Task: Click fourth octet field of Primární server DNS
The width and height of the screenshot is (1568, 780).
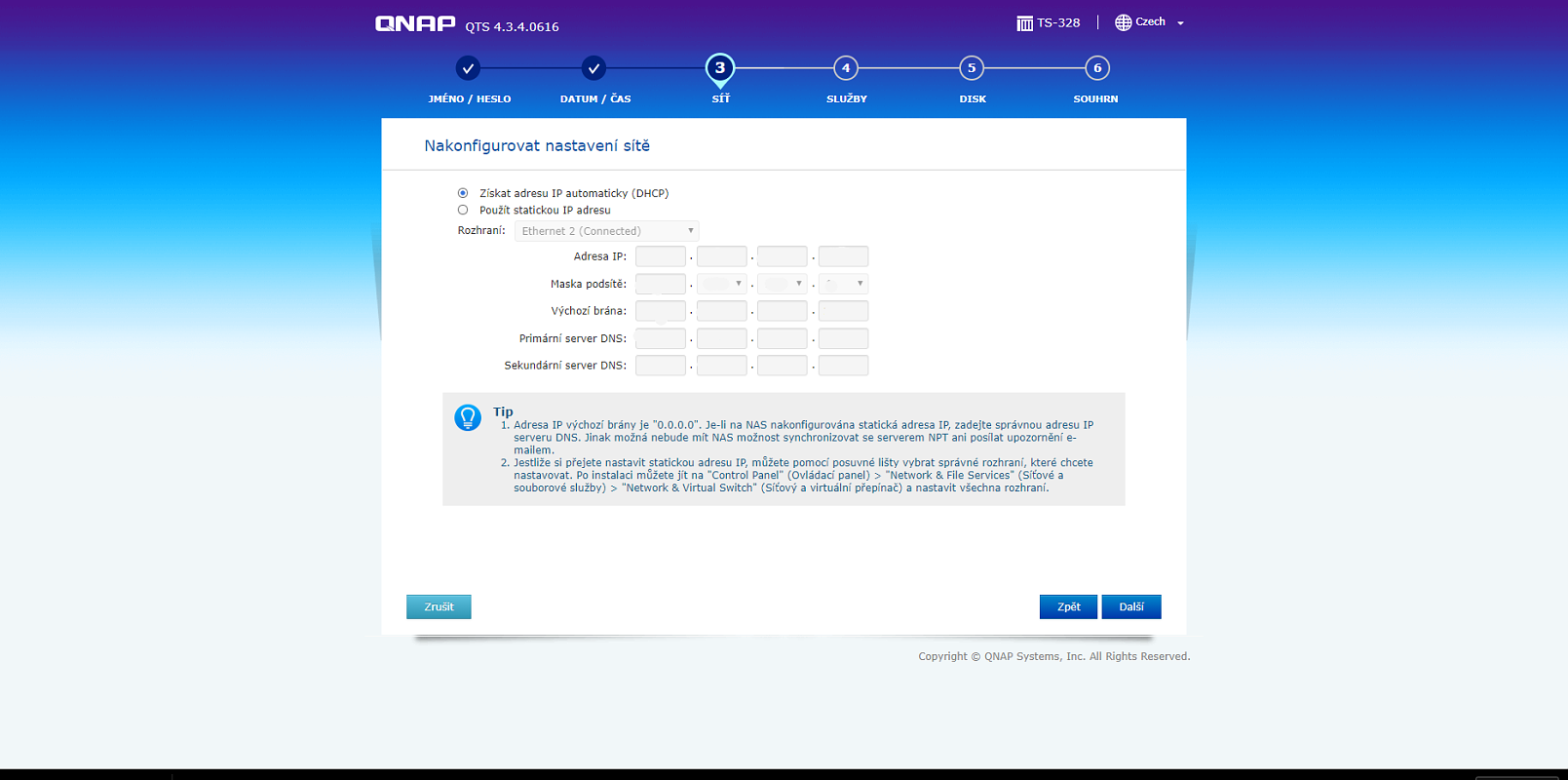Action: [844, 338]
